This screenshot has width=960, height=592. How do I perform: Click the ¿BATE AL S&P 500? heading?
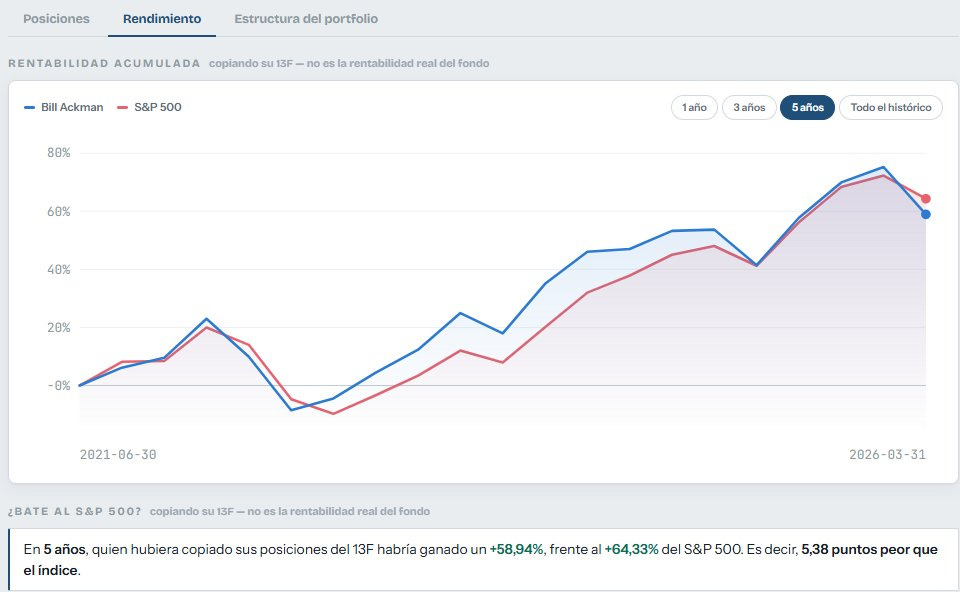coord(75,511)
